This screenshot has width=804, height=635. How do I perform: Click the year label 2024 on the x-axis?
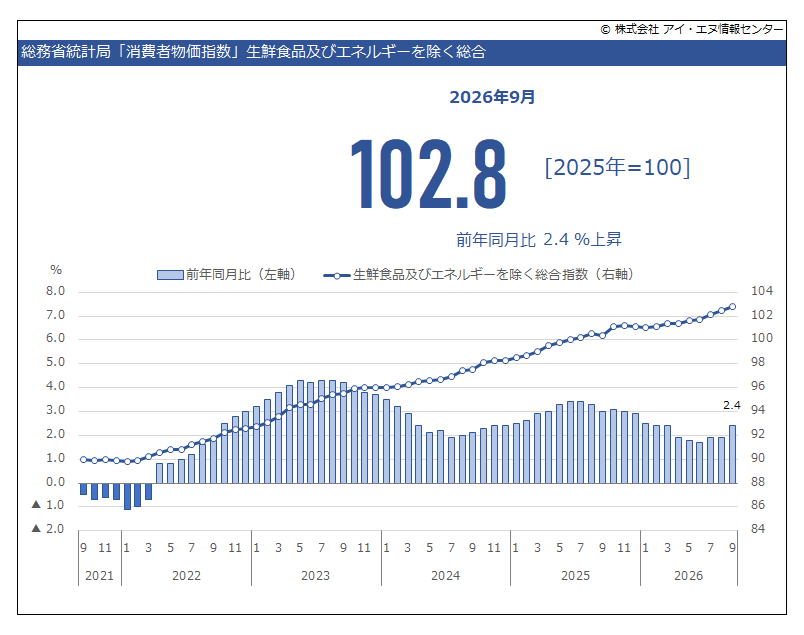446,576
